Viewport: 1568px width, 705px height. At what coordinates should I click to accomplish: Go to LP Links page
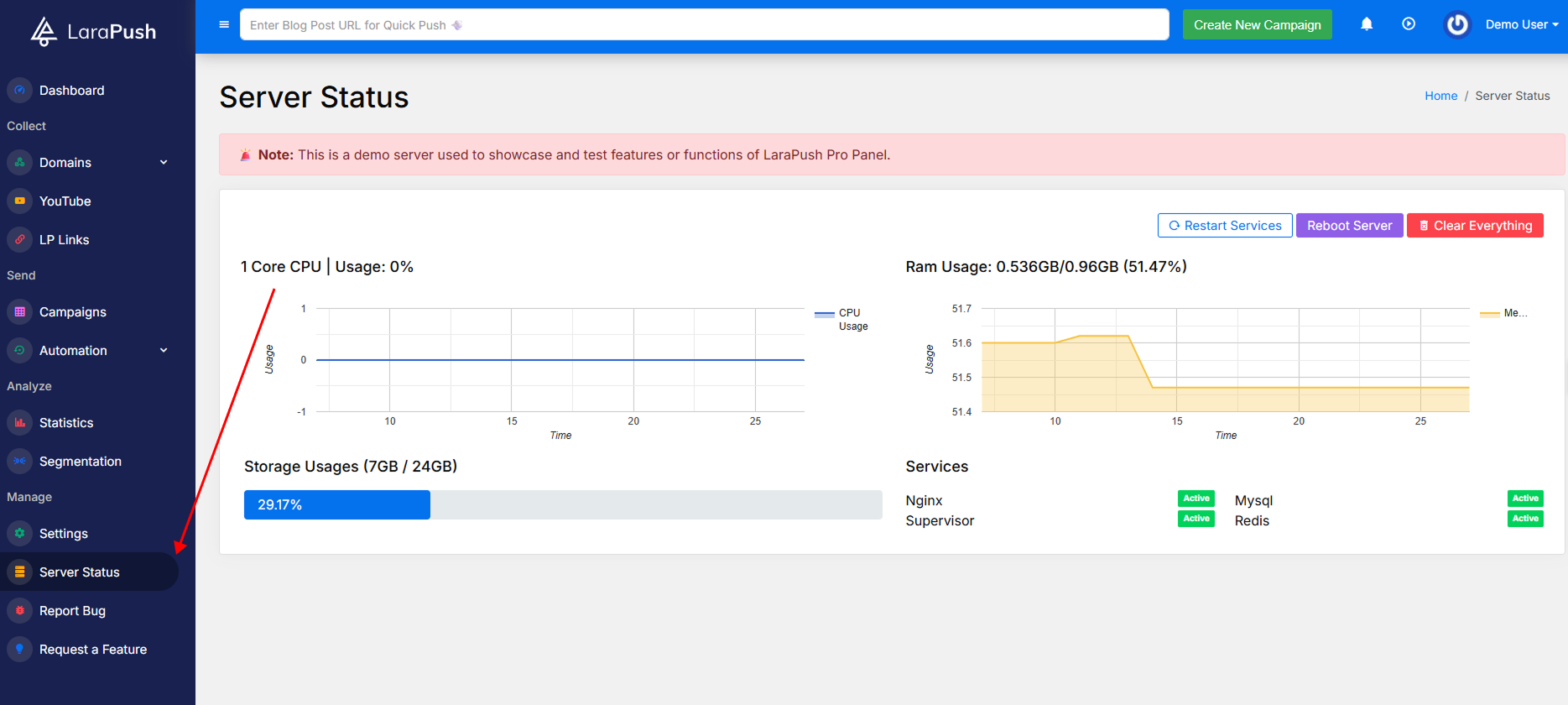pyautogui.click(x=89, y=239)
